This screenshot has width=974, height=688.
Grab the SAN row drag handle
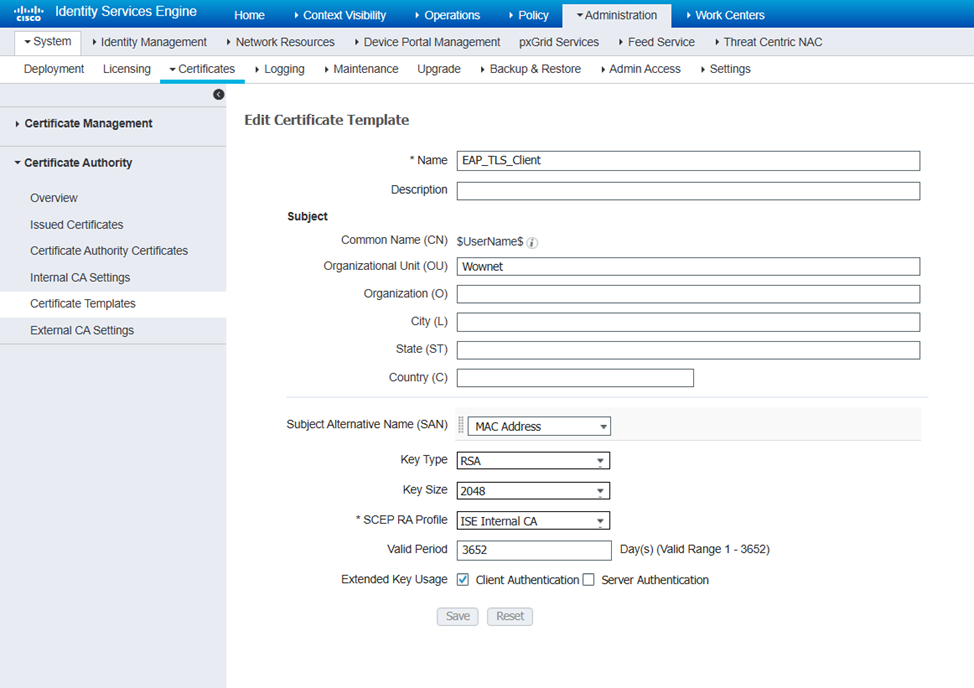click(x=461, y=425)
